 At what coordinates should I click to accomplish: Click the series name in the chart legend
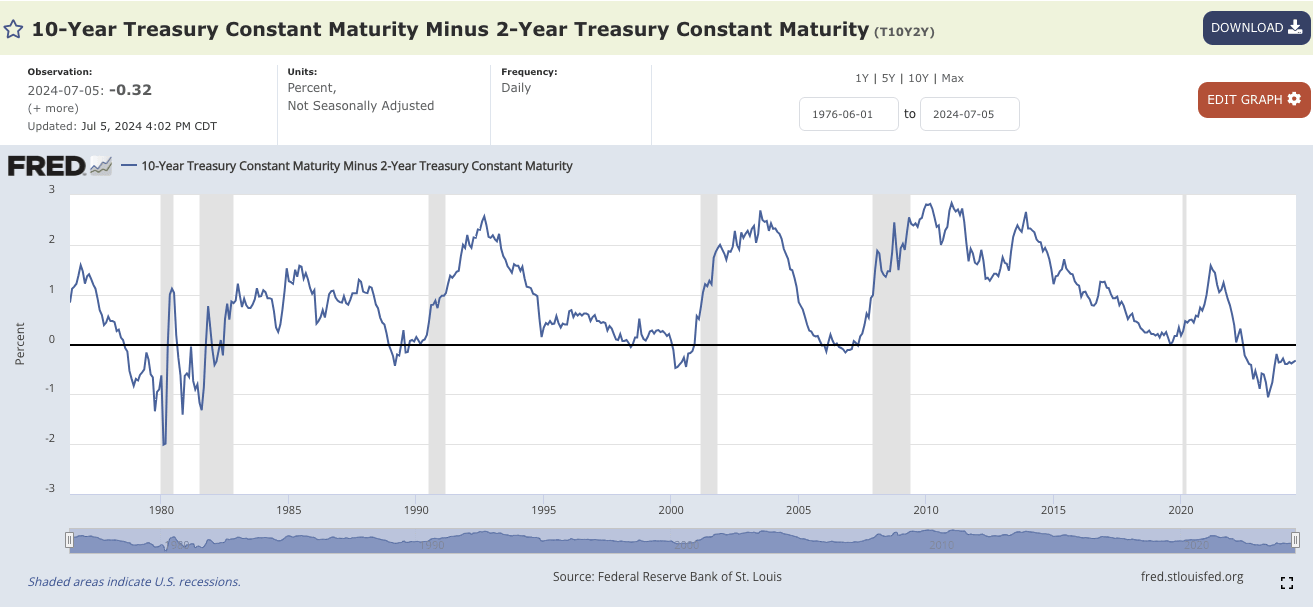pos(356,166)
